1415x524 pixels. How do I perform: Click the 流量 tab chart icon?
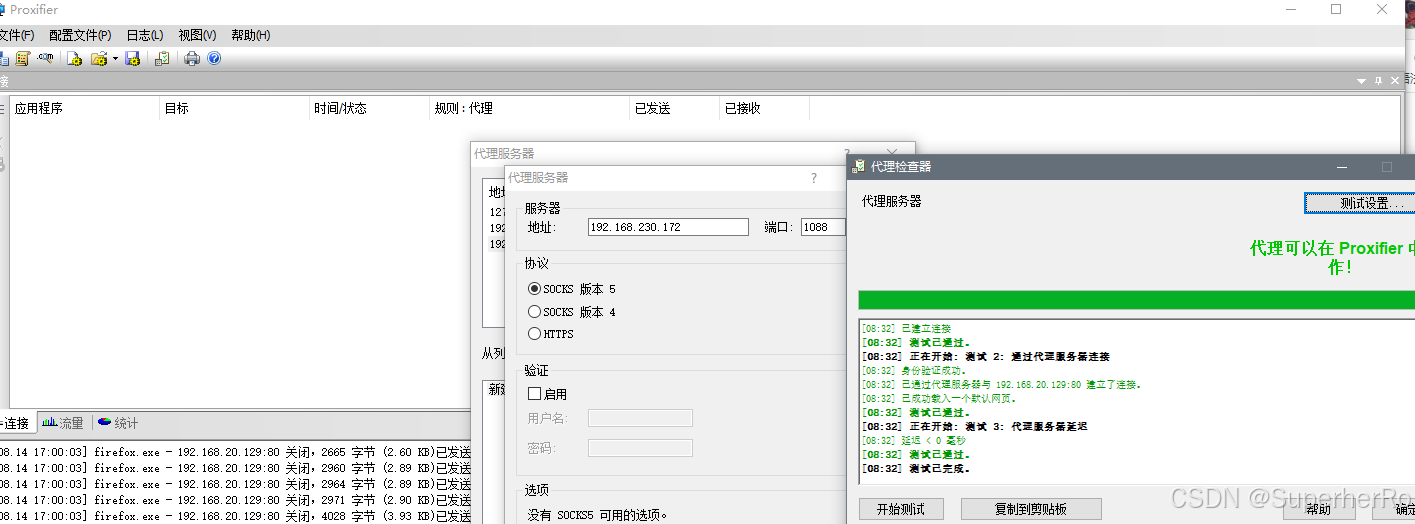[x=49, y=423]
